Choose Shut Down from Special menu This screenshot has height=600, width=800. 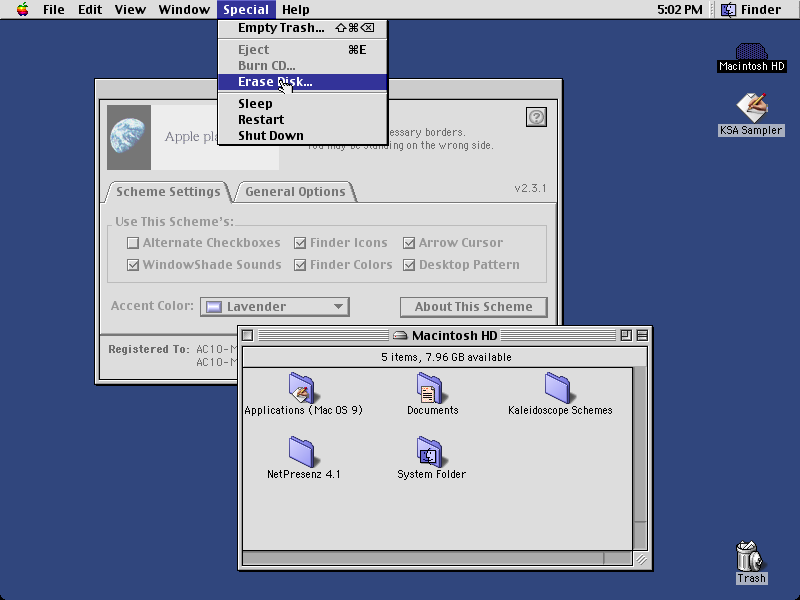click(303, 136)
